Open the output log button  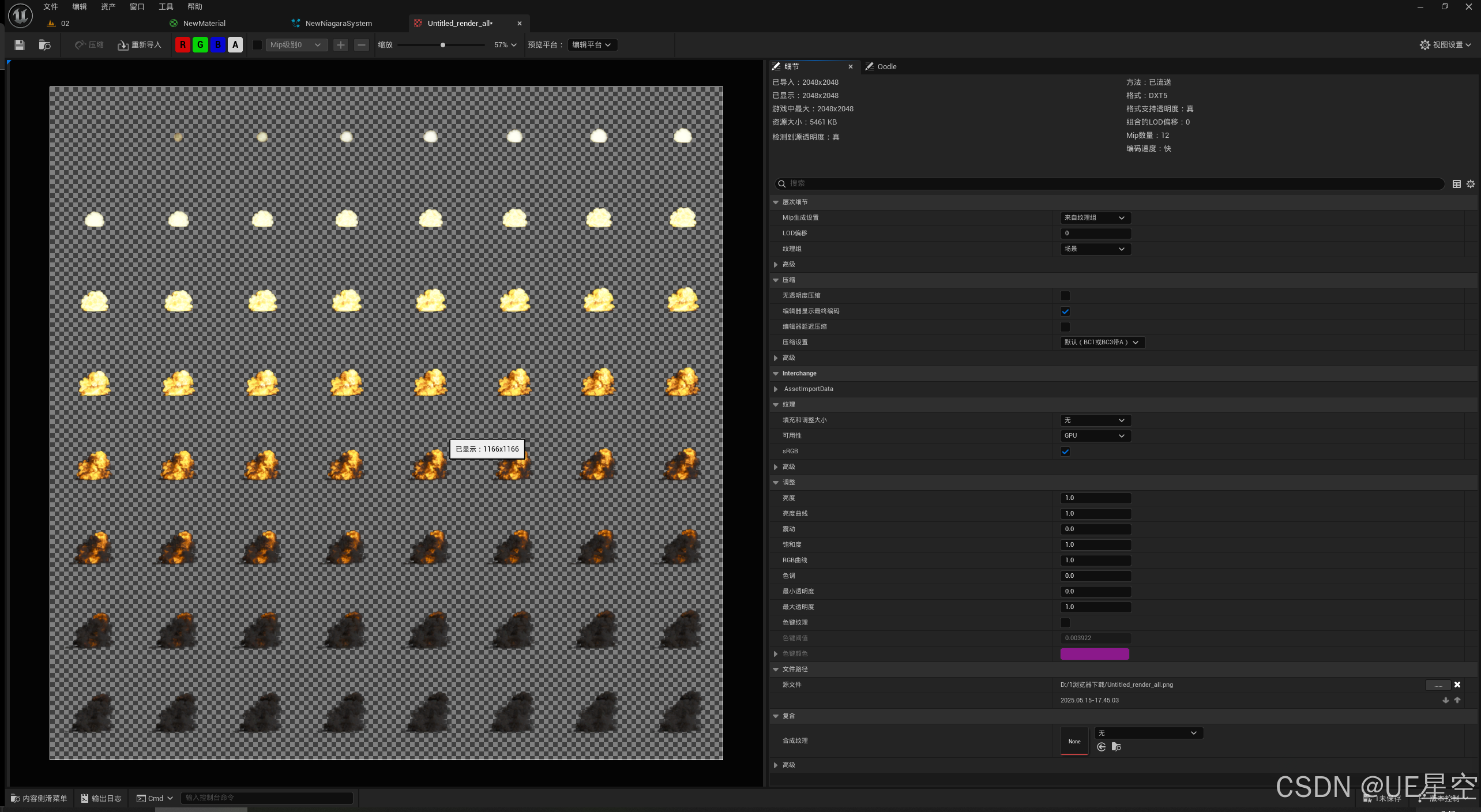102,798
